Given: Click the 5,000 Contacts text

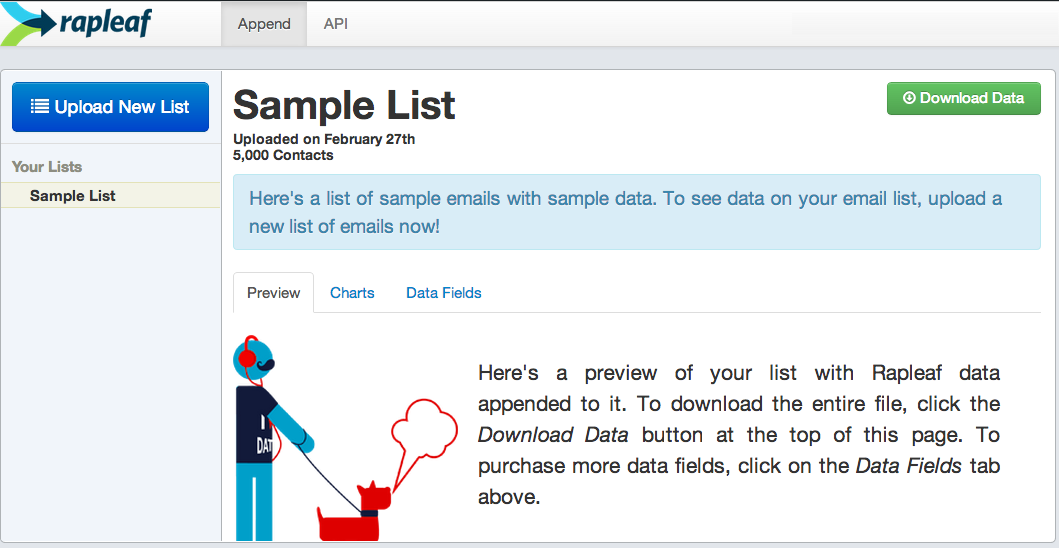Looking at the screenshot, I should pos(283,155).
